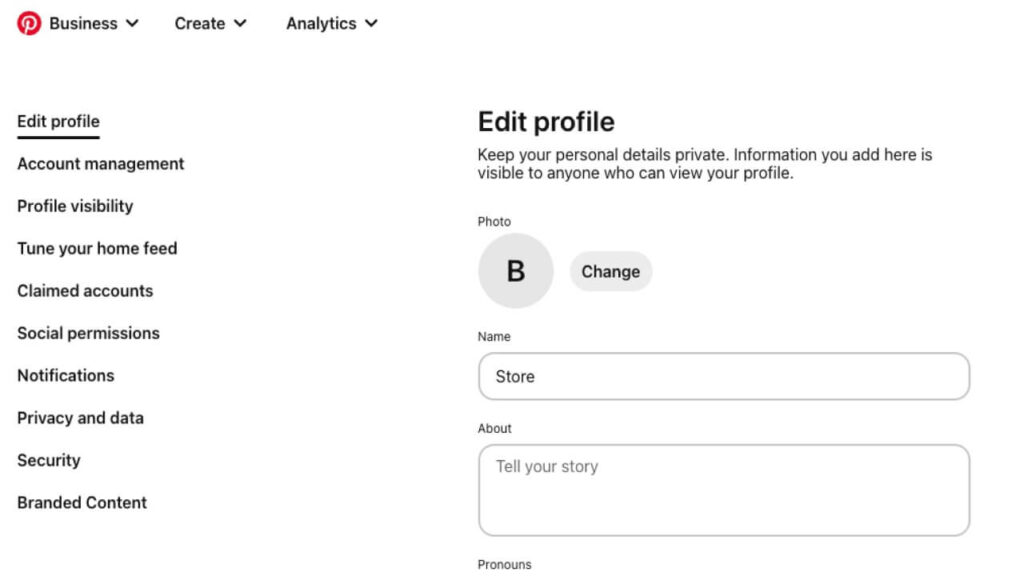Select Tune your home feed
The height and width of the screenshot is (576, 1024).
tap(97, 249)
